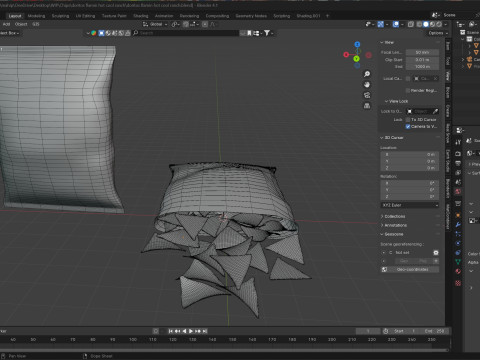Enable Lock To 3D Cursor checkbox

coord(408,119)
